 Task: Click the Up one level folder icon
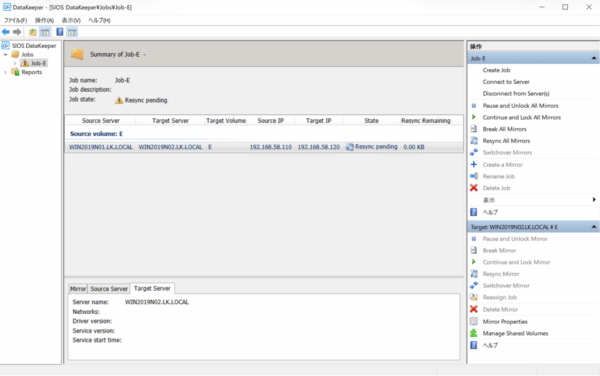point(33,32)
